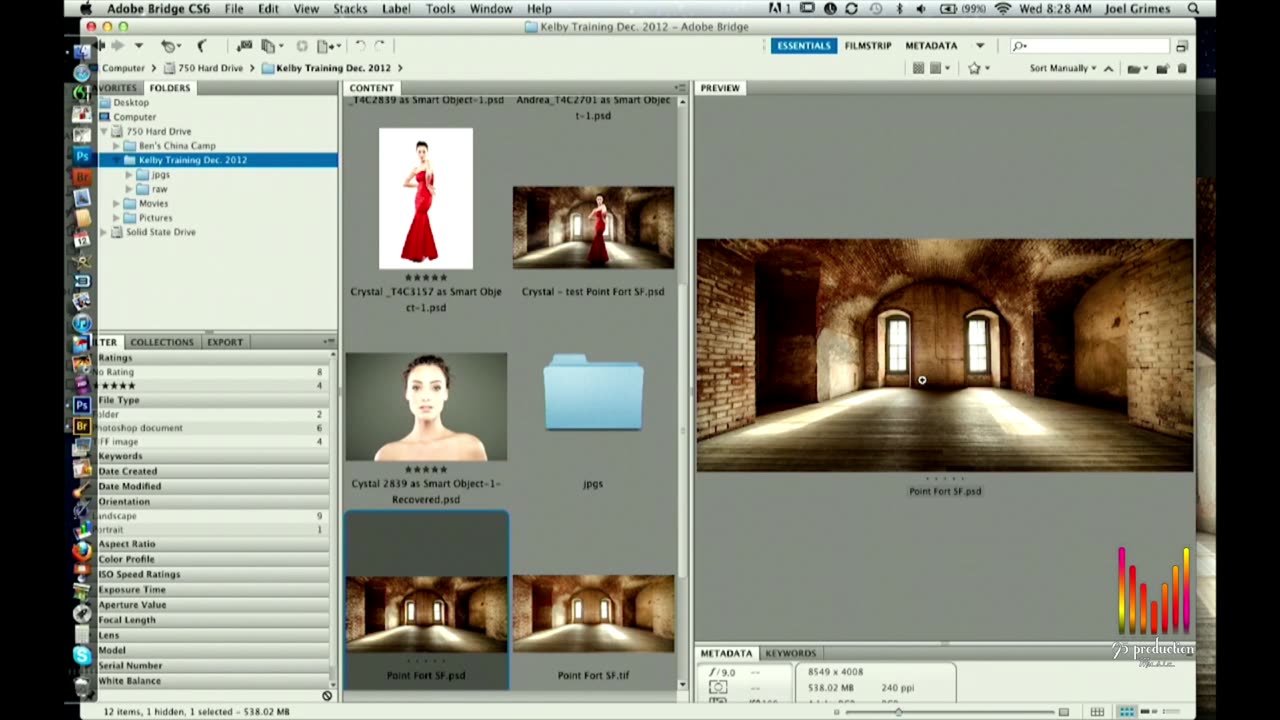1280x720 pixels.
Task: Open the Label menu
Action: coord(396,9)
